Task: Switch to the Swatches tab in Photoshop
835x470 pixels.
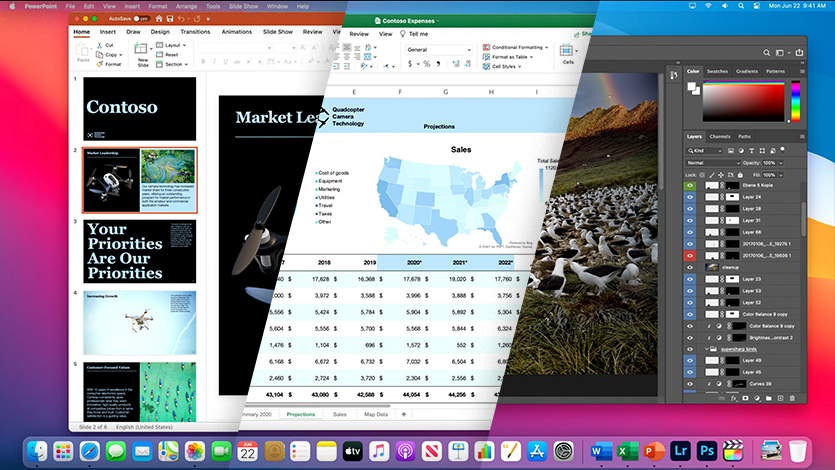Action: tap(717, 71)
